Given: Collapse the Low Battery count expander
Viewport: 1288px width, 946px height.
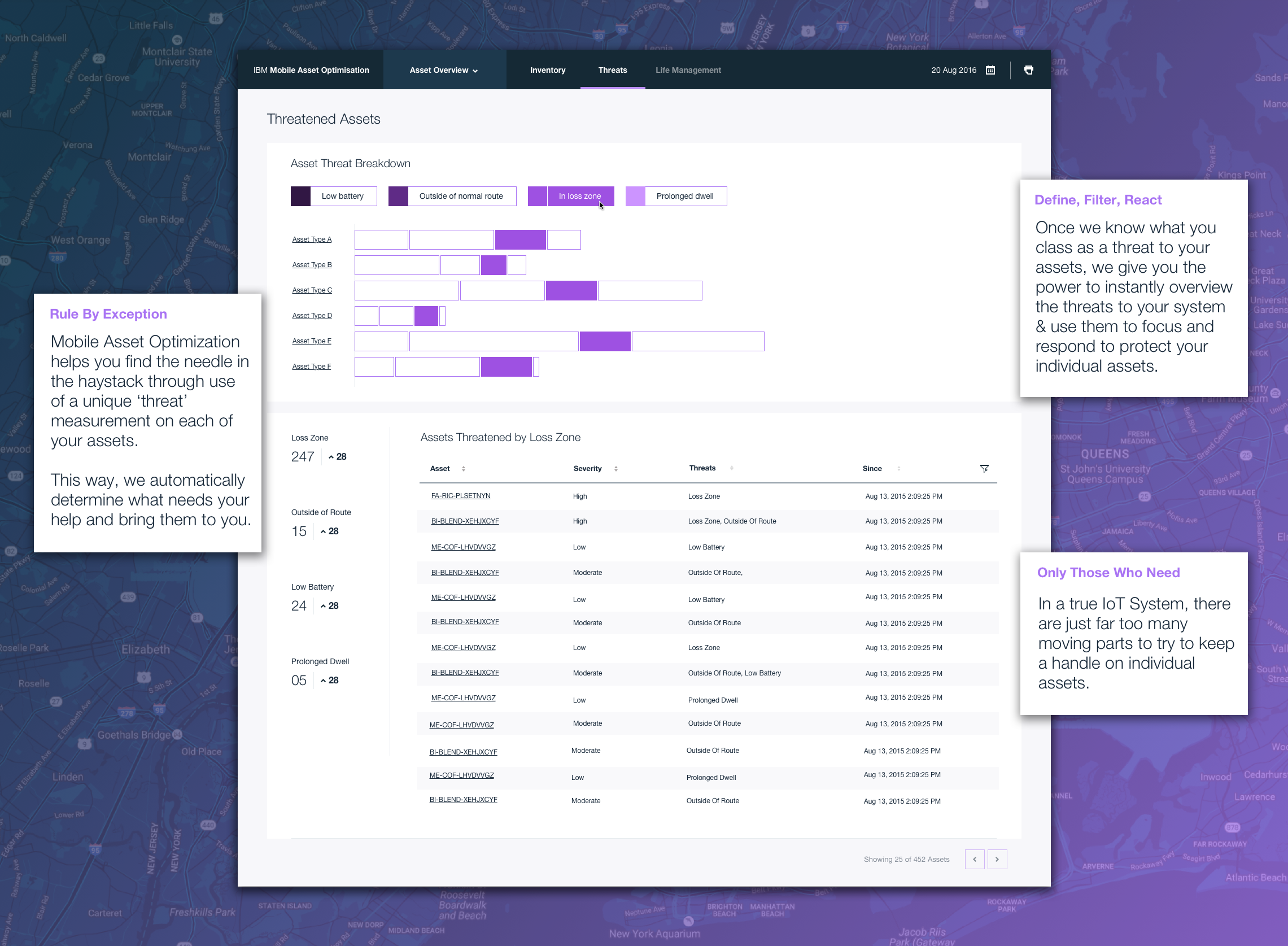Looking at the screenshot, I should point(329,605).
